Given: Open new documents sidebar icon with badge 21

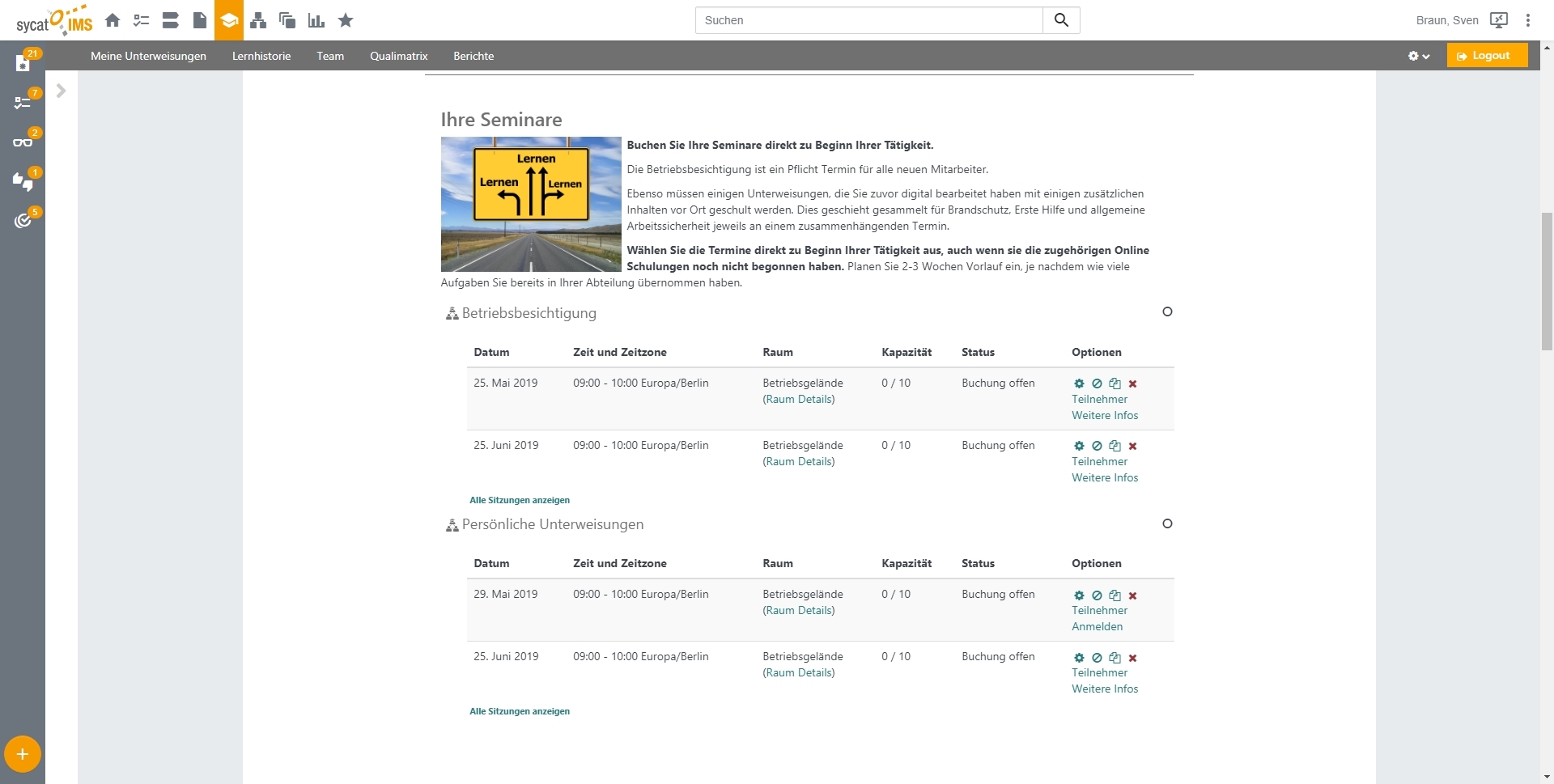Looking at the screenshot, I should 23,63.
